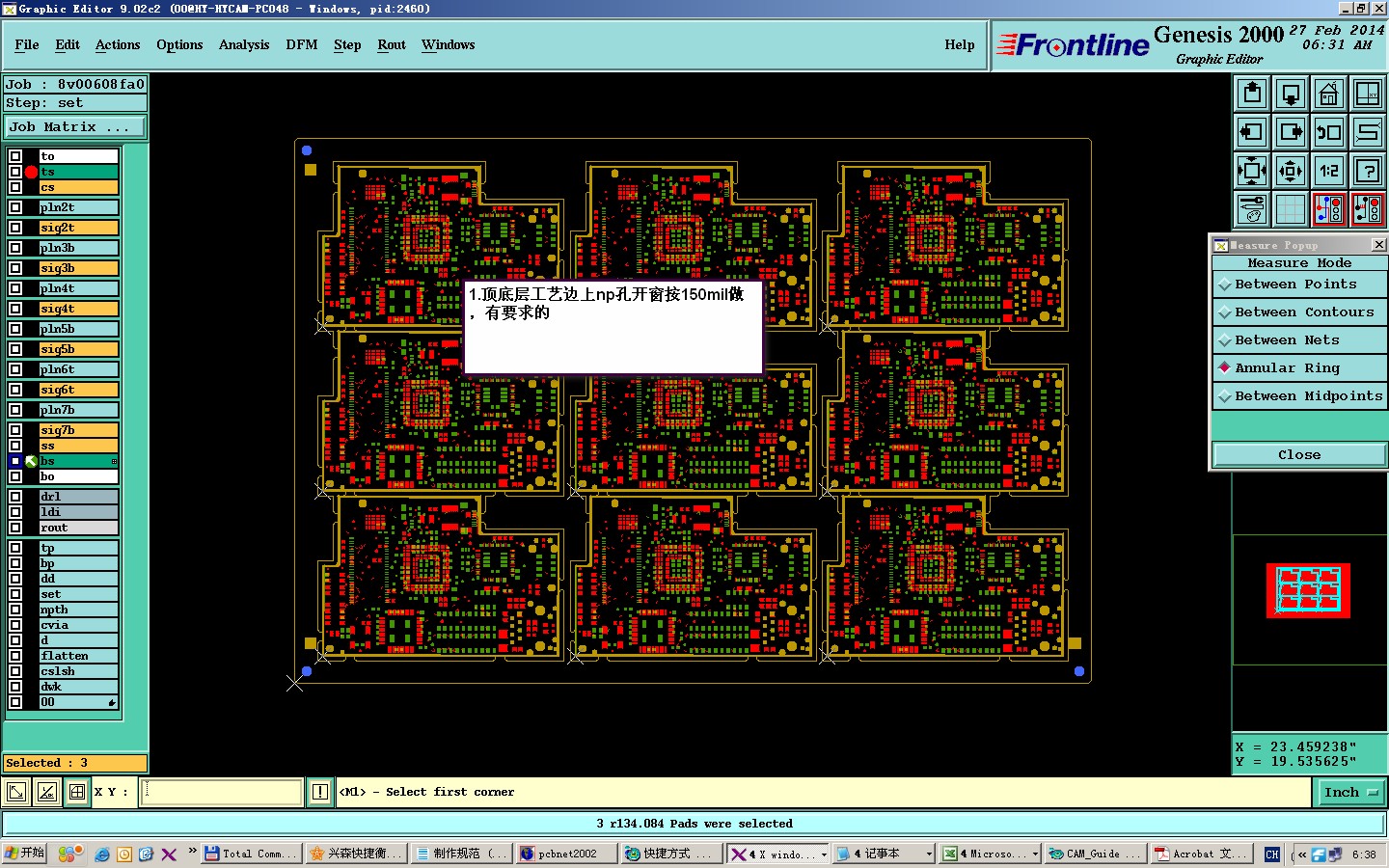
Task: Click the pan left icon
Action: coord(1252,132)
